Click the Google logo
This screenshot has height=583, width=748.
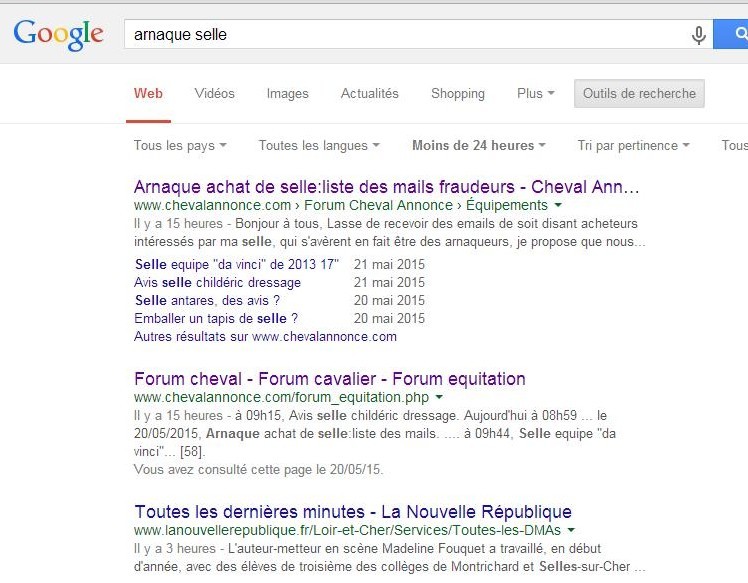pyautogui.click(x=58, y=35)
